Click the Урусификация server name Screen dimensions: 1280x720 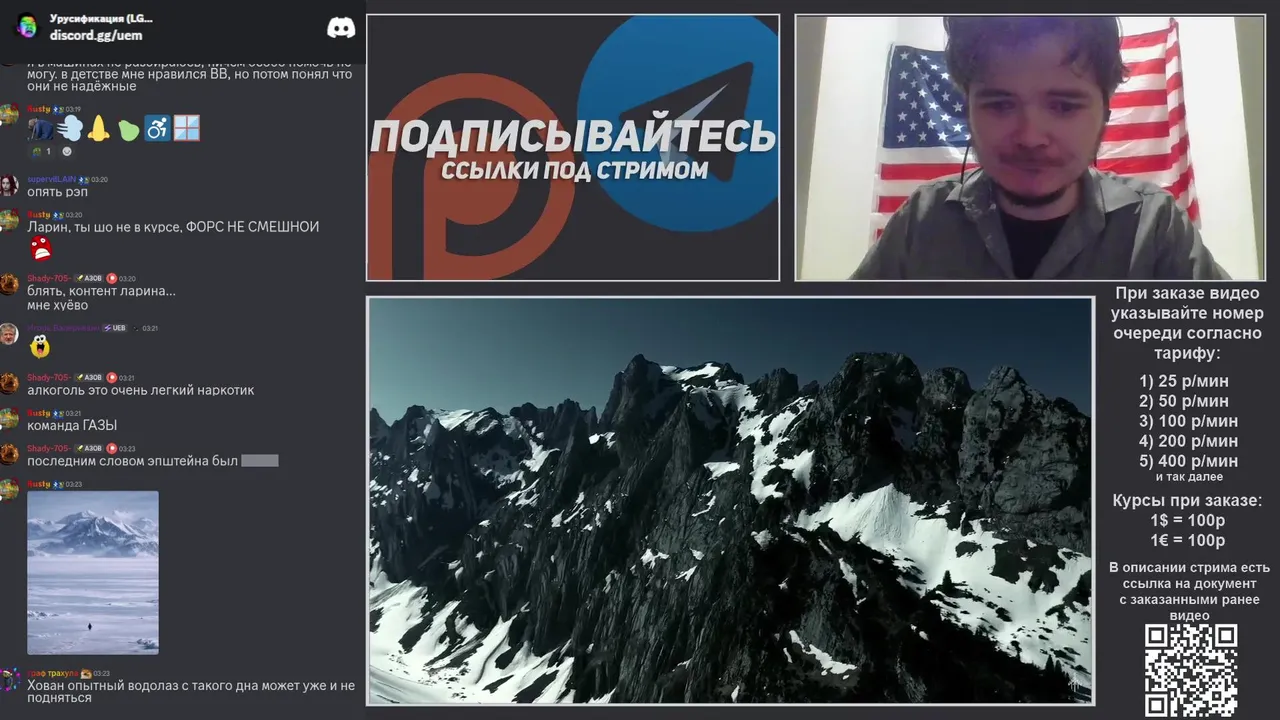101,18
